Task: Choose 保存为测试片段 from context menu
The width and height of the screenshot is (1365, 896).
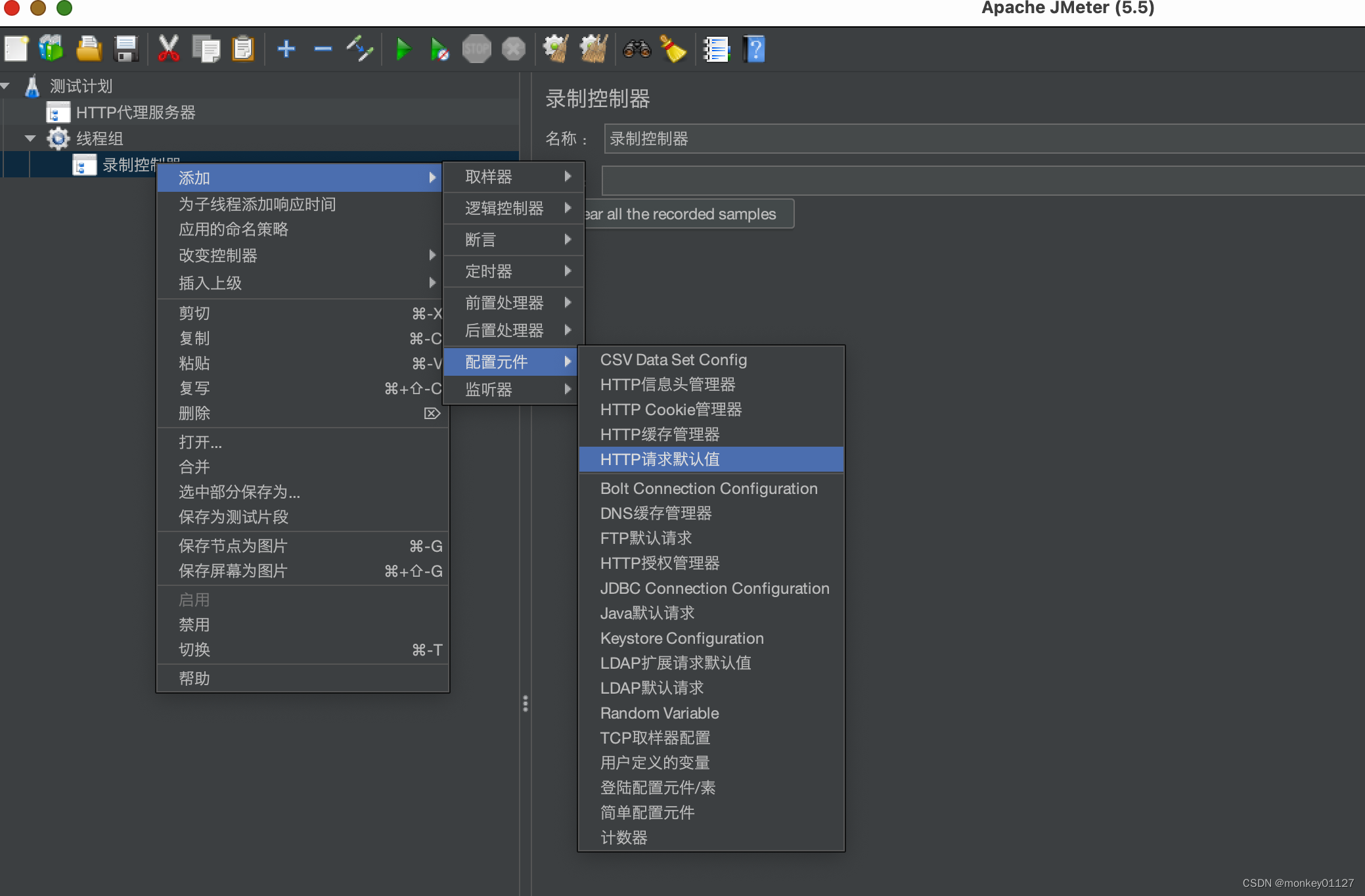Action: click(x=303, y=517)
